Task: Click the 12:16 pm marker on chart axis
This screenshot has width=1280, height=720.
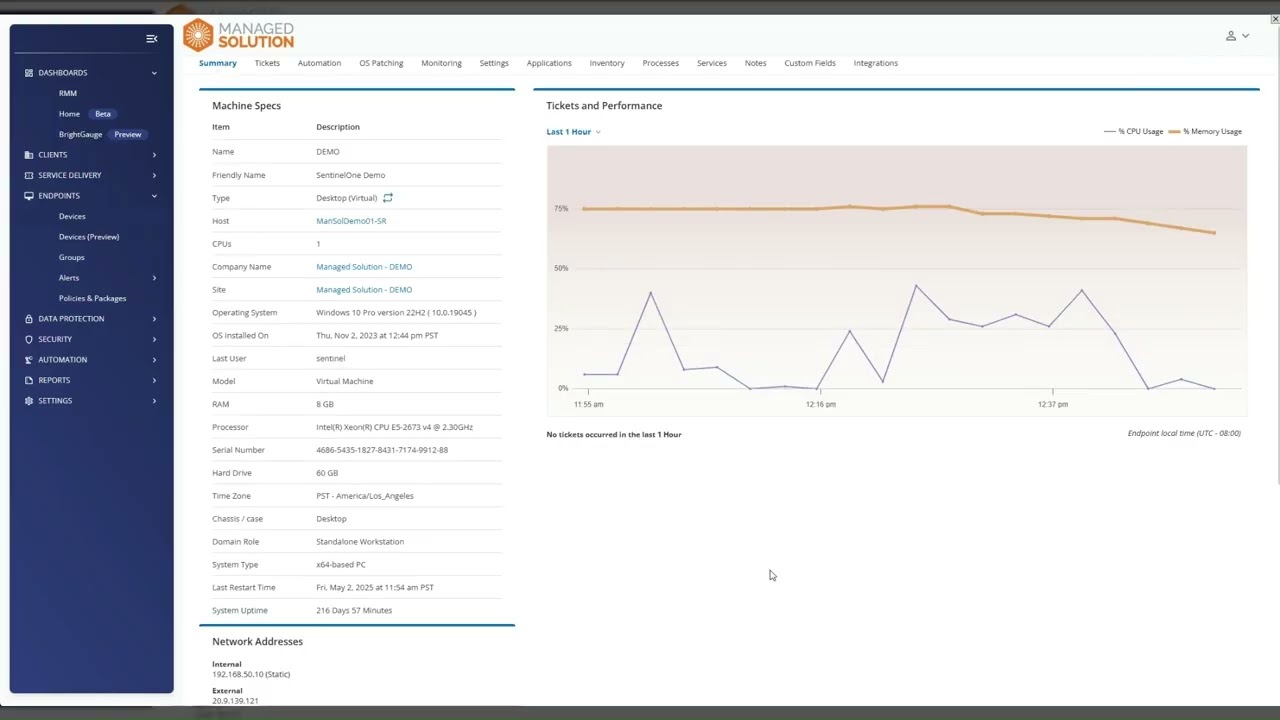Action: pos(821,404)
